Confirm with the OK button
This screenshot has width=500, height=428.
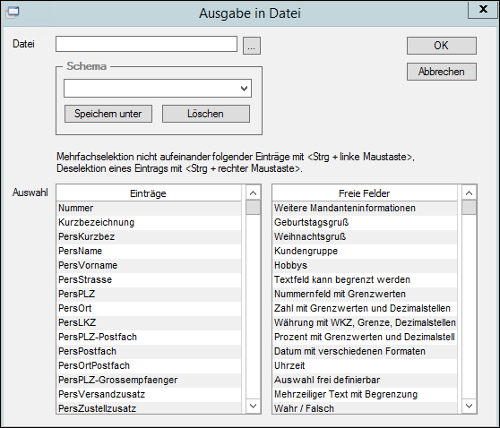(441, 46)
